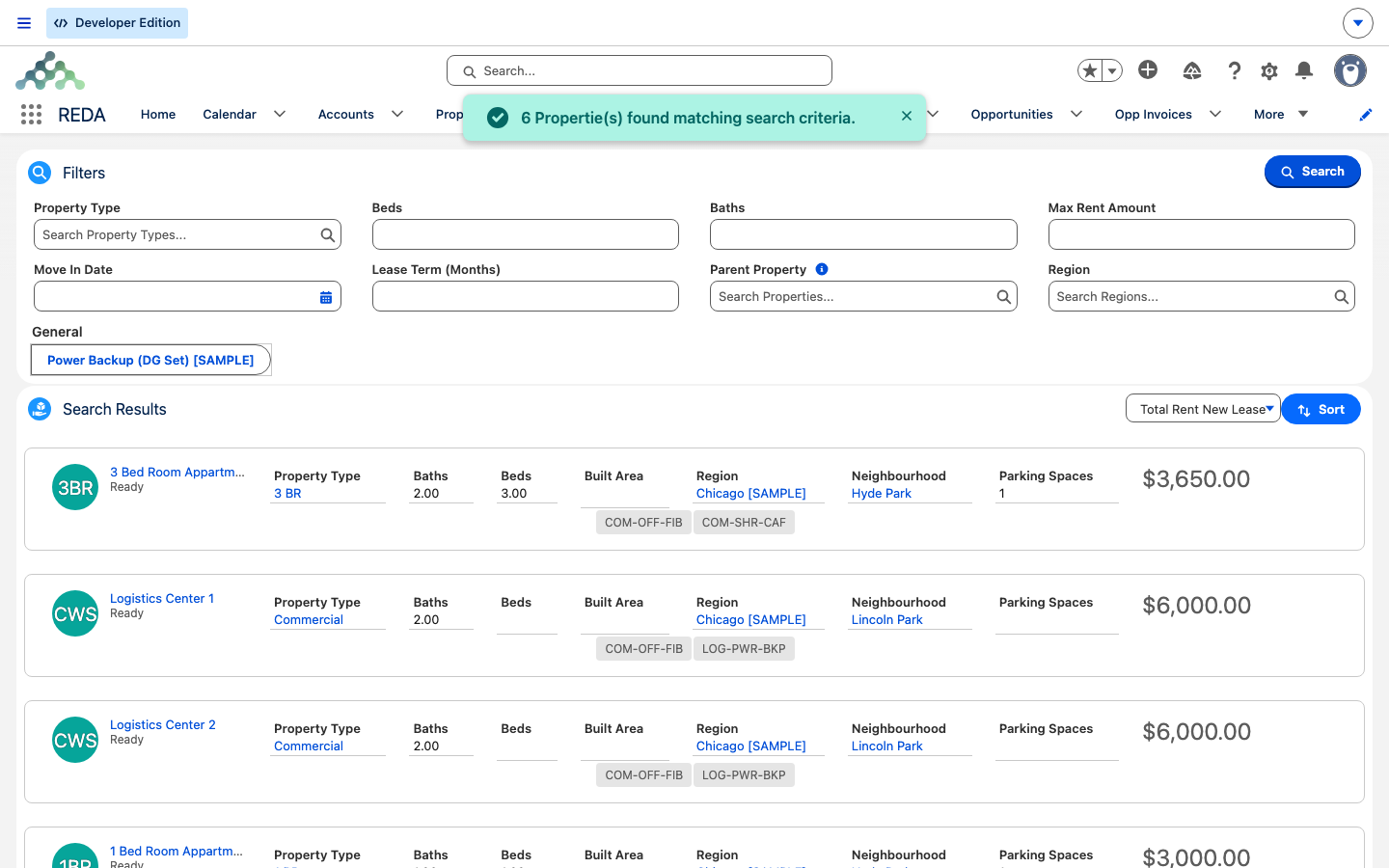
Task: Open the hamburger menu at top left
Action: pyautogui.click(x=24, y=23)
